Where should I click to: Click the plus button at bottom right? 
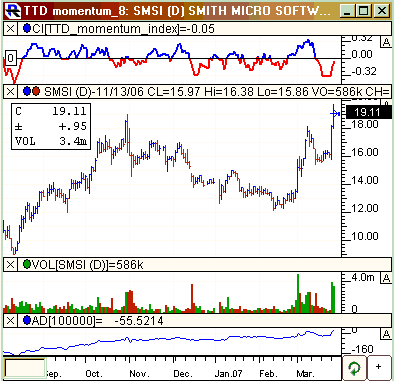[x=379, y=367]
